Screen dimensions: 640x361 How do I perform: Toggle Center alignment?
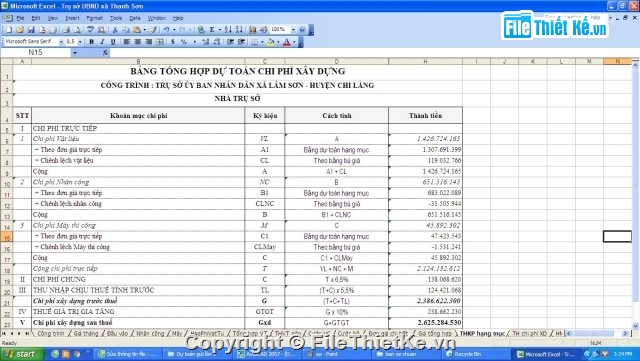coord(138,42)
